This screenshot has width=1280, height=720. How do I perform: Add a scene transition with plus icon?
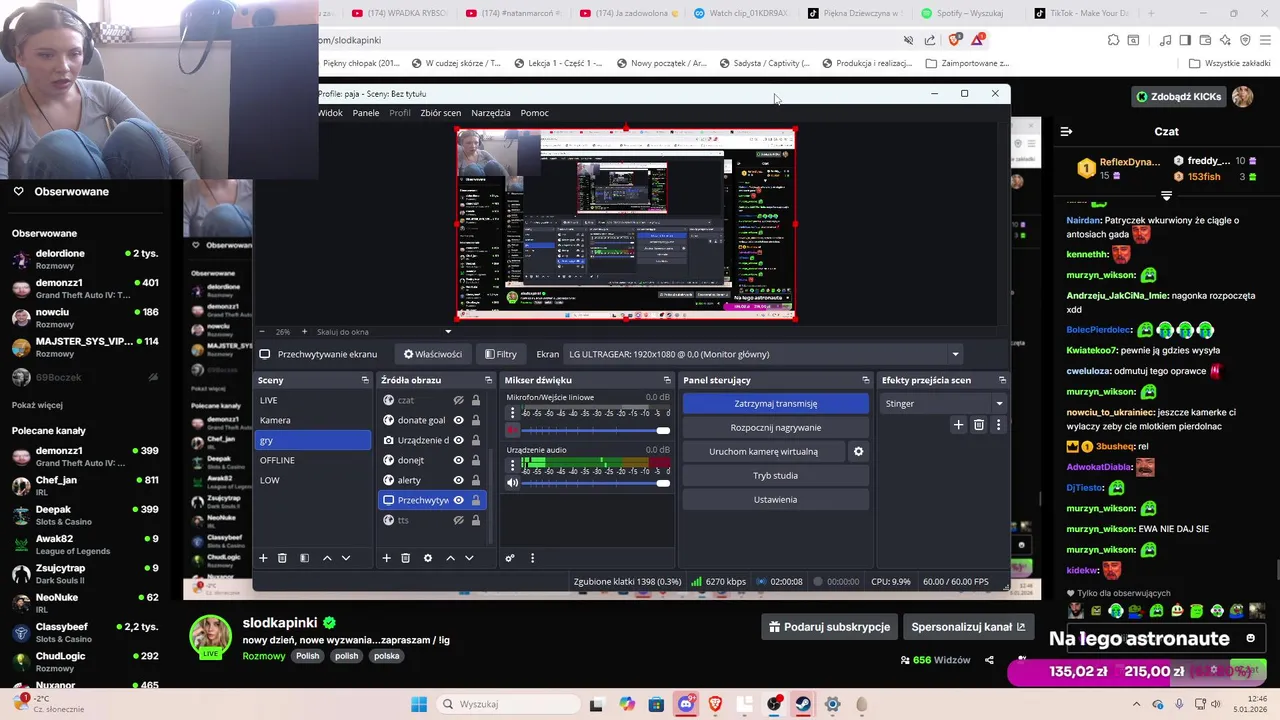(958, 425)
